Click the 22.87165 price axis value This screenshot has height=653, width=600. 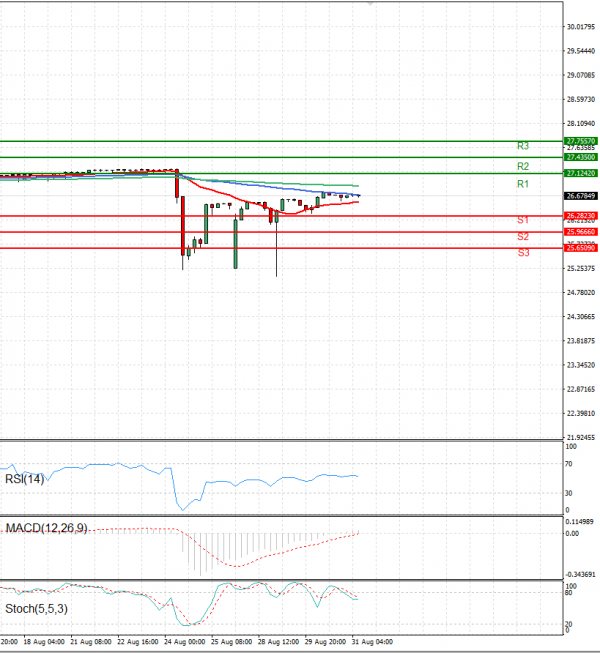tap(581, 389)
